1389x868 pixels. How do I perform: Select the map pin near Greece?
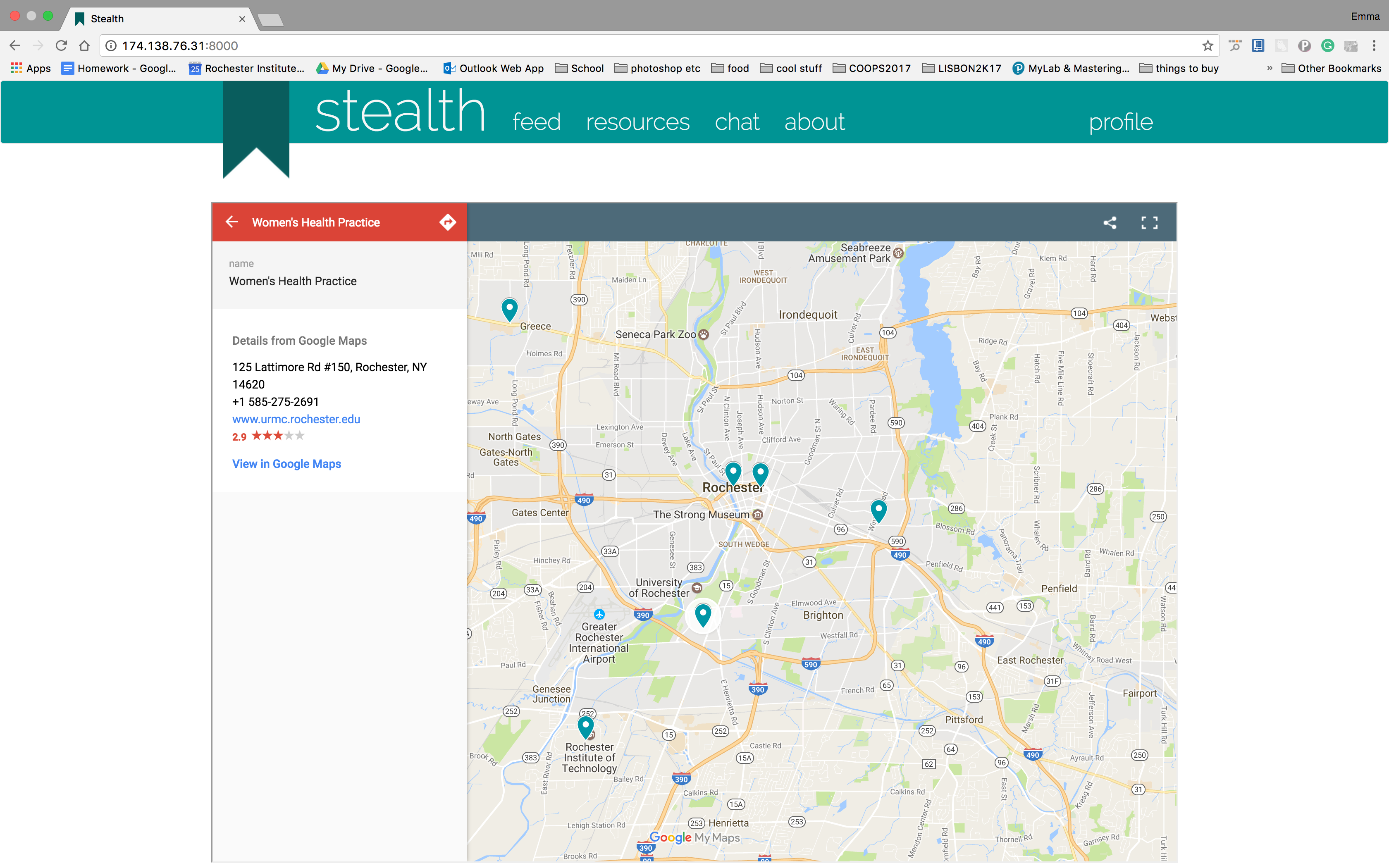(x=509, y=309)
